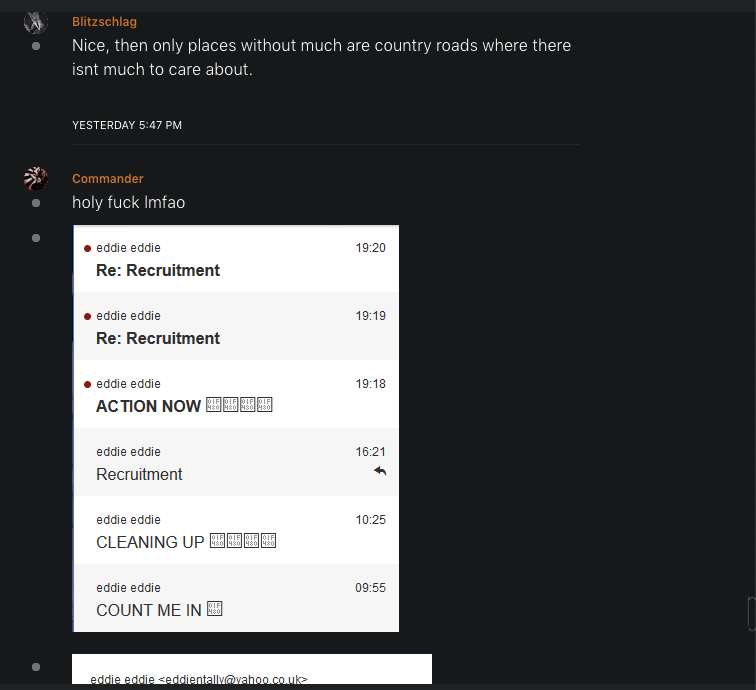The height and width of the screenshot is (690, 756).
Task: Click the "holy fuck lmfao" message text
Action: coord(128,202)
